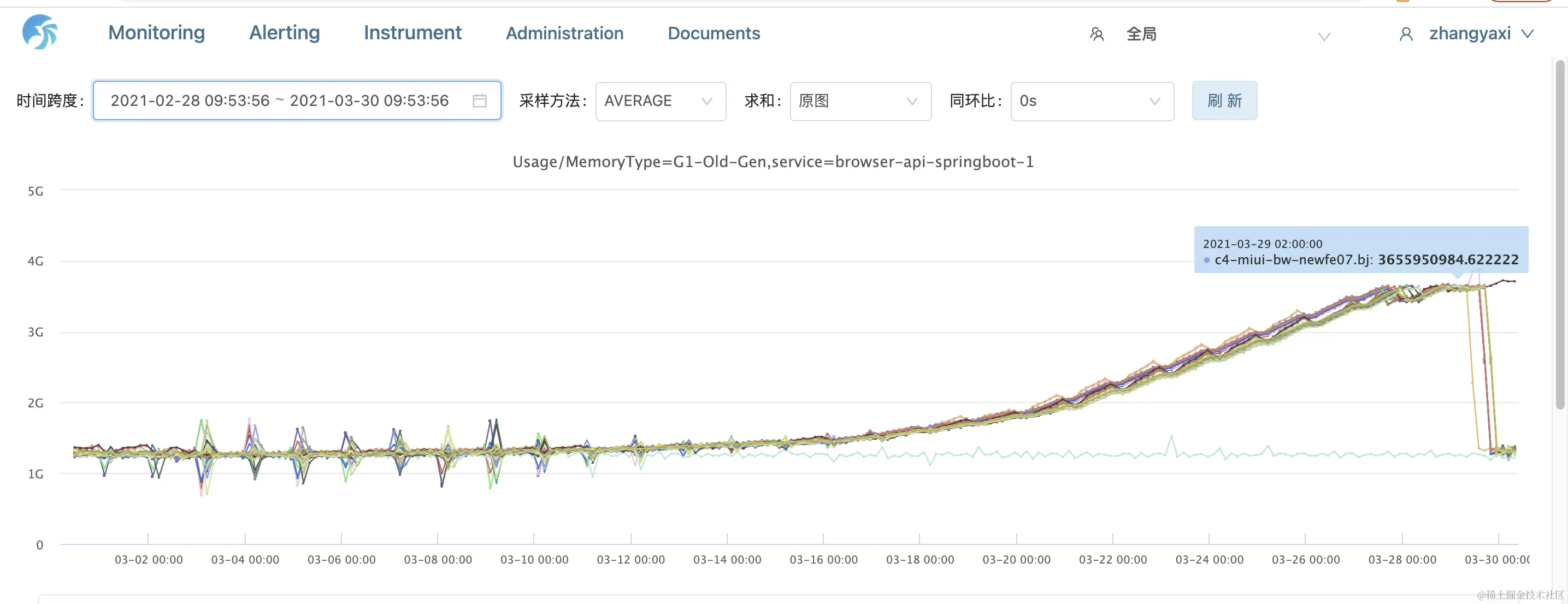Open the 同环比 0s dropdown
This screenshot has width=1568, height=604.
[x=1092, y=101]
